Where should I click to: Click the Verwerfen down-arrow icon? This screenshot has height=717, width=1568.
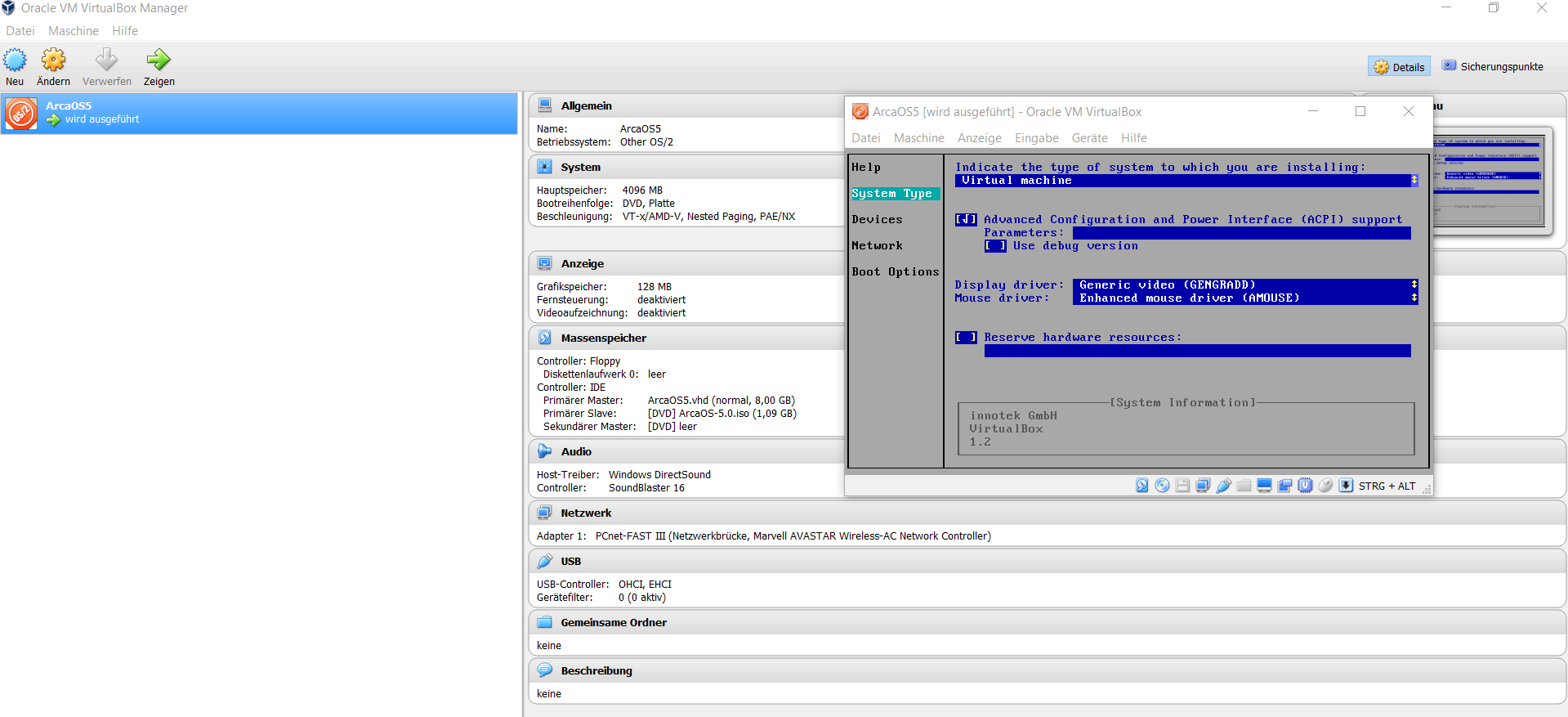point(106,60)
